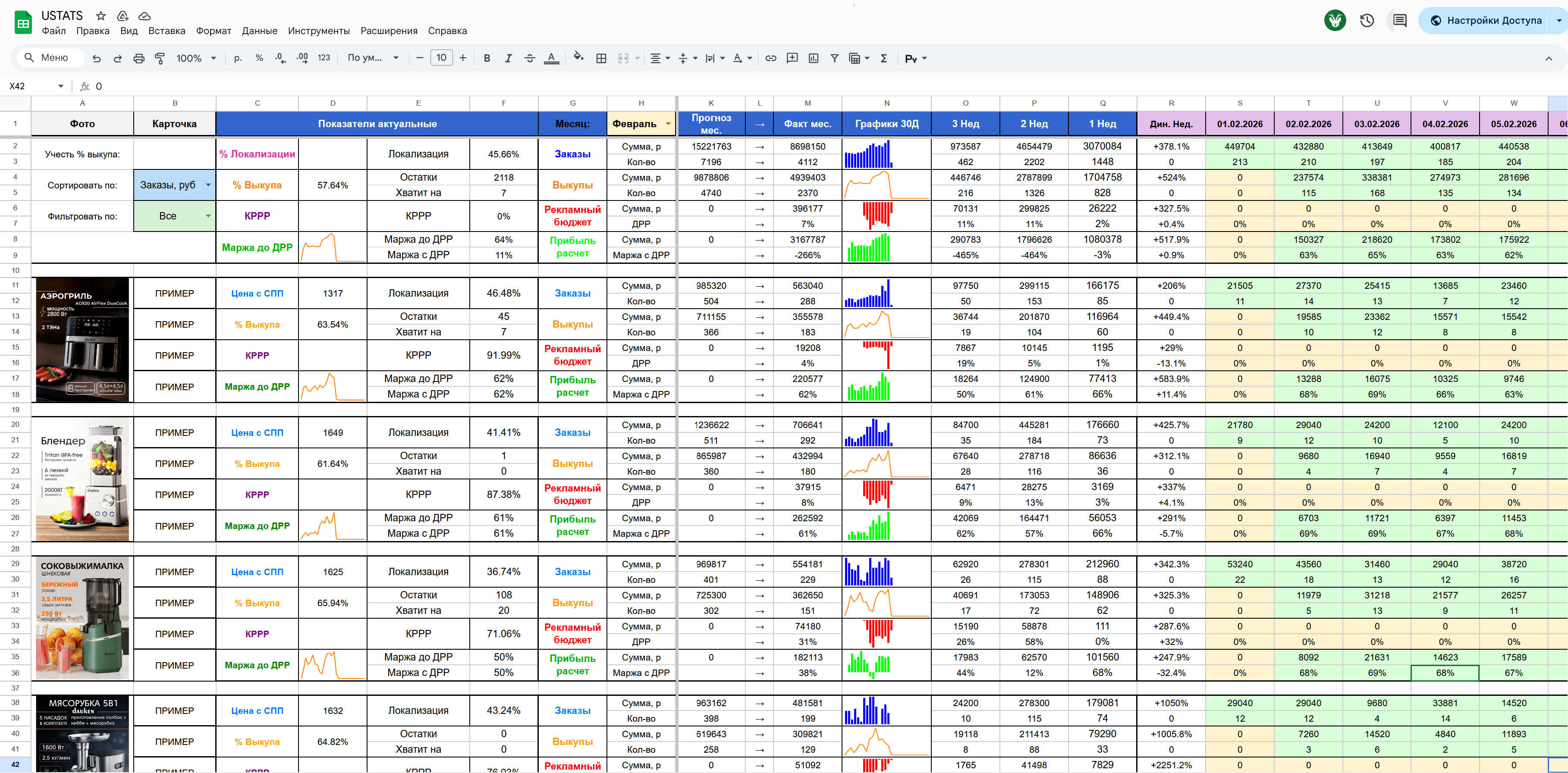The width and height of the screenshot is (1568, 773).
Task: Open the fill color picker
Action: (578, 58)
